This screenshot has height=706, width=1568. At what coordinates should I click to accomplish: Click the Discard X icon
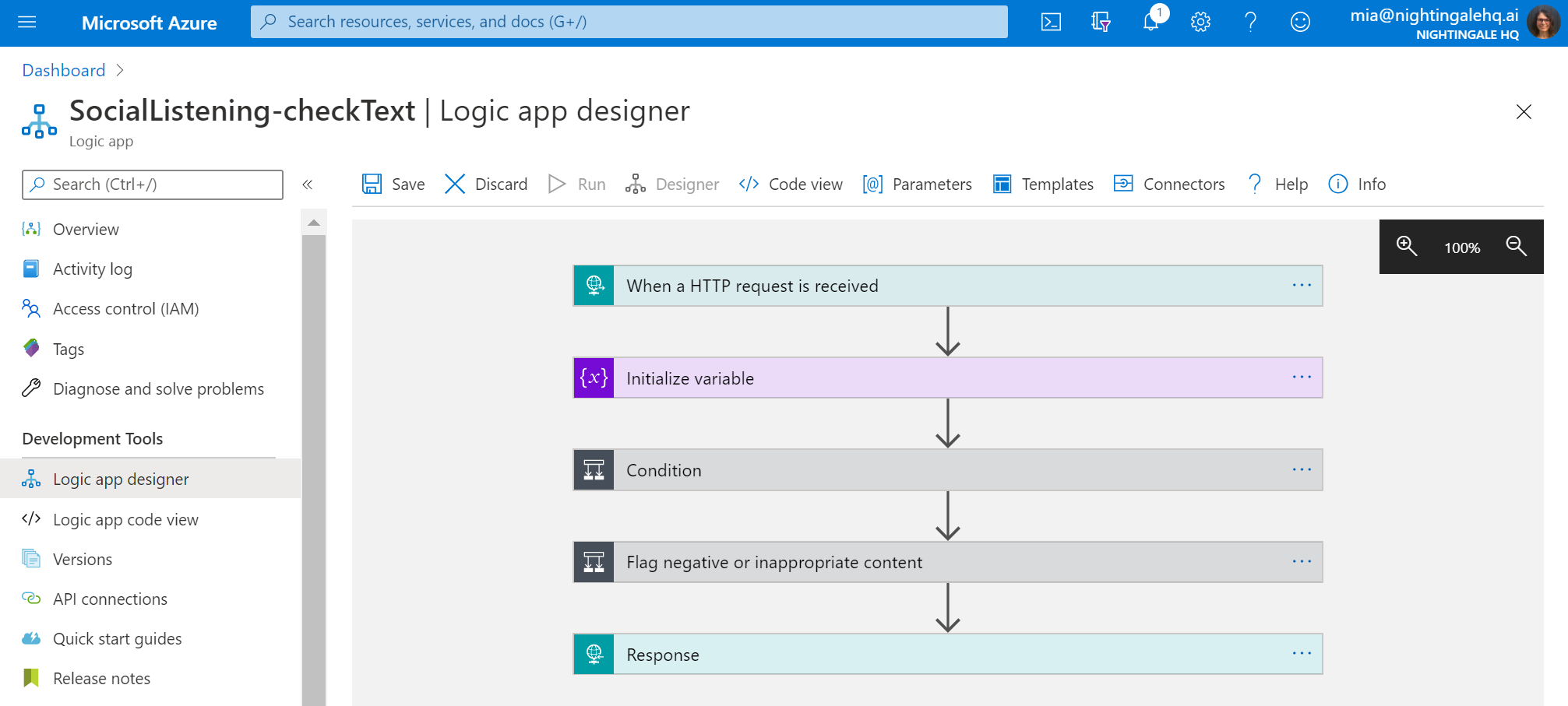click(x=455, y=184)
